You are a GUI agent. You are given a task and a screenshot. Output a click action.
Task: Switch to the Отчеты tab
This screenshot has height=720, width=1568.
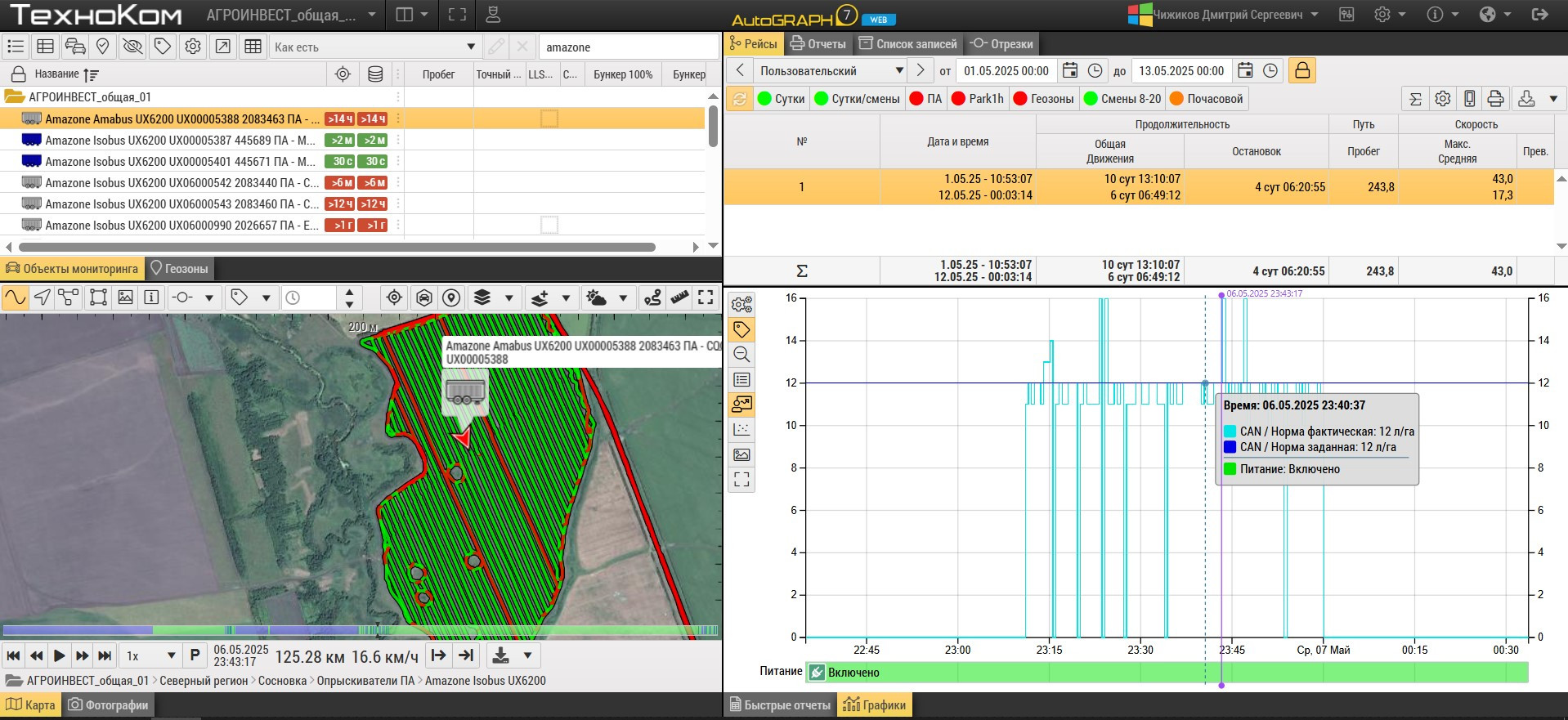818,44
